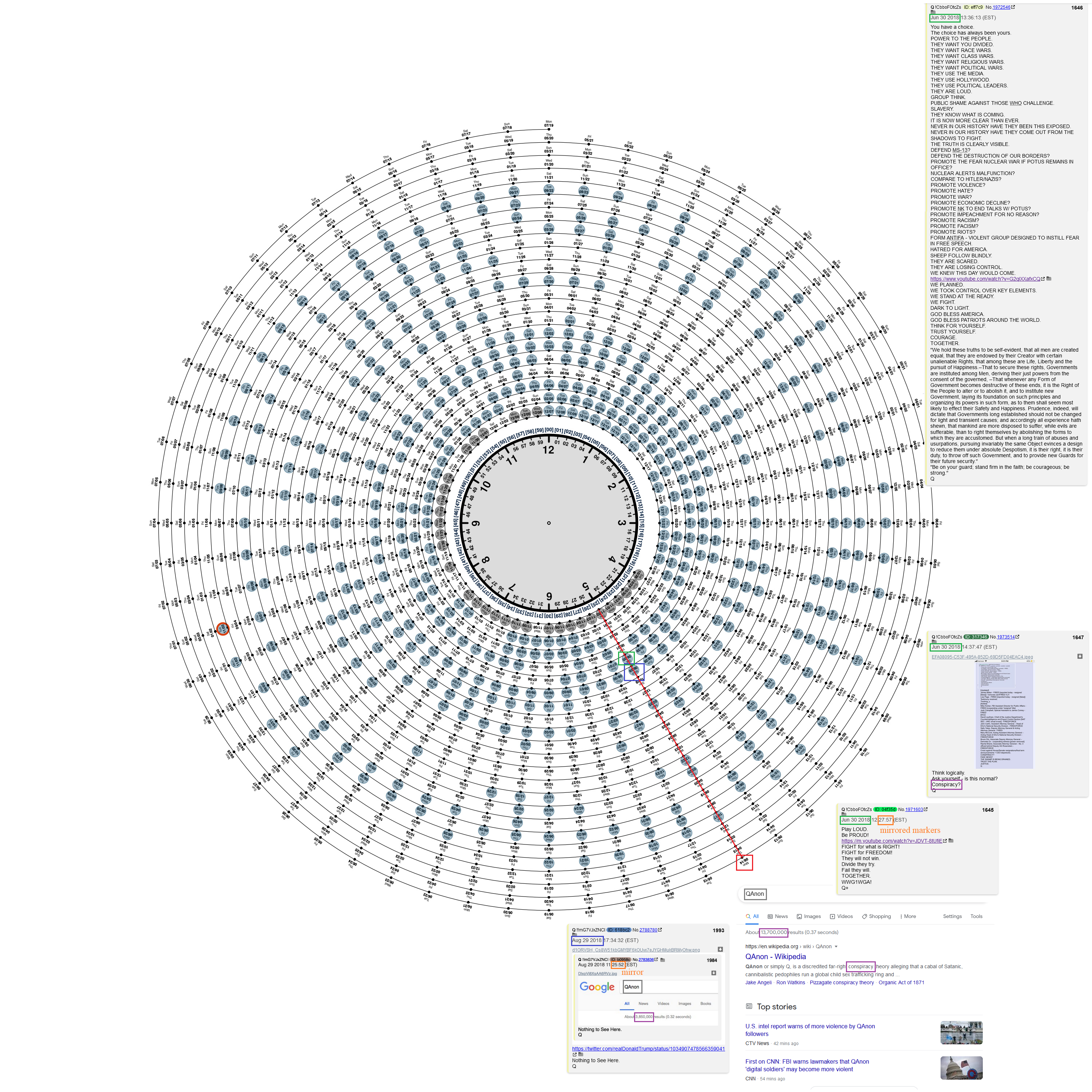Open YouTube link watch?v=G2qIXXafxCQ

point(985,279)
